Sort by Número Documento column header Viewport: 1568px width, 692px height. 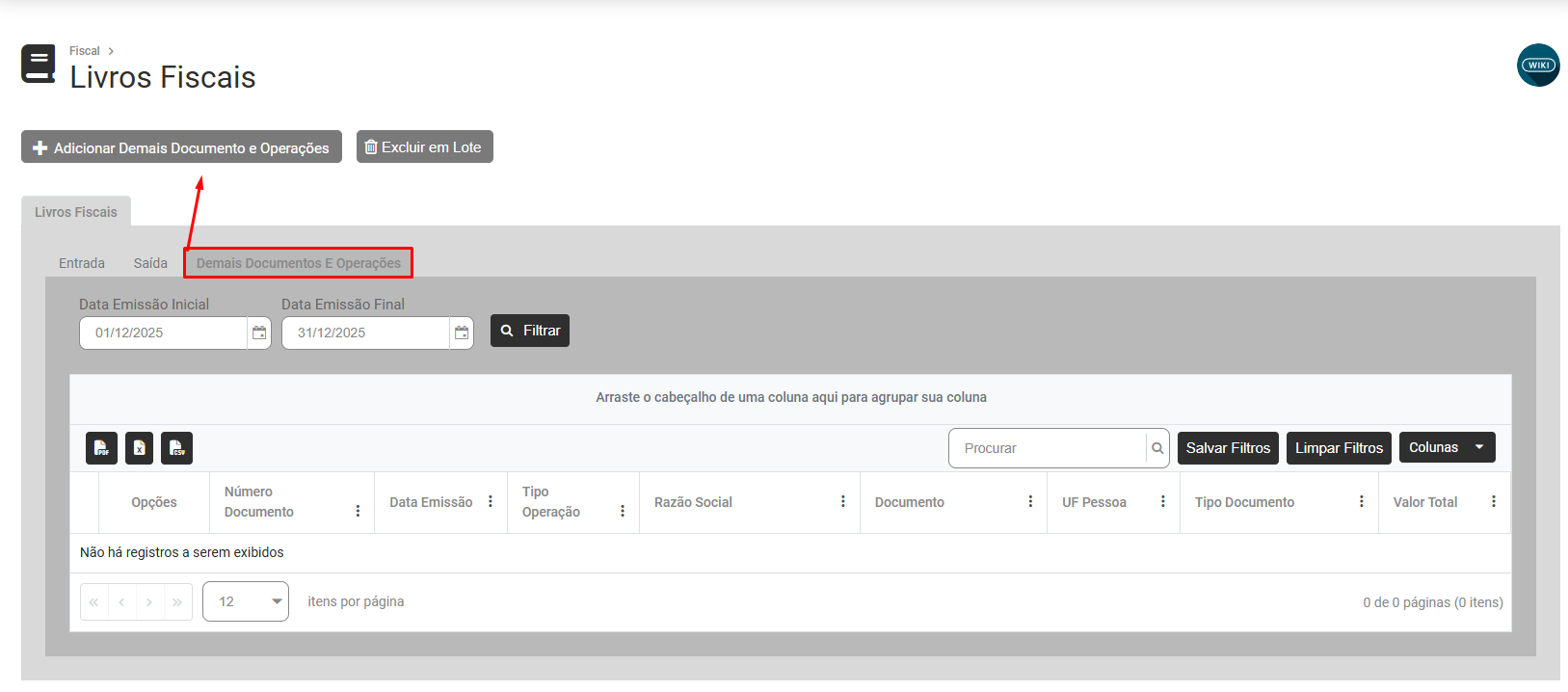(259, 501)
